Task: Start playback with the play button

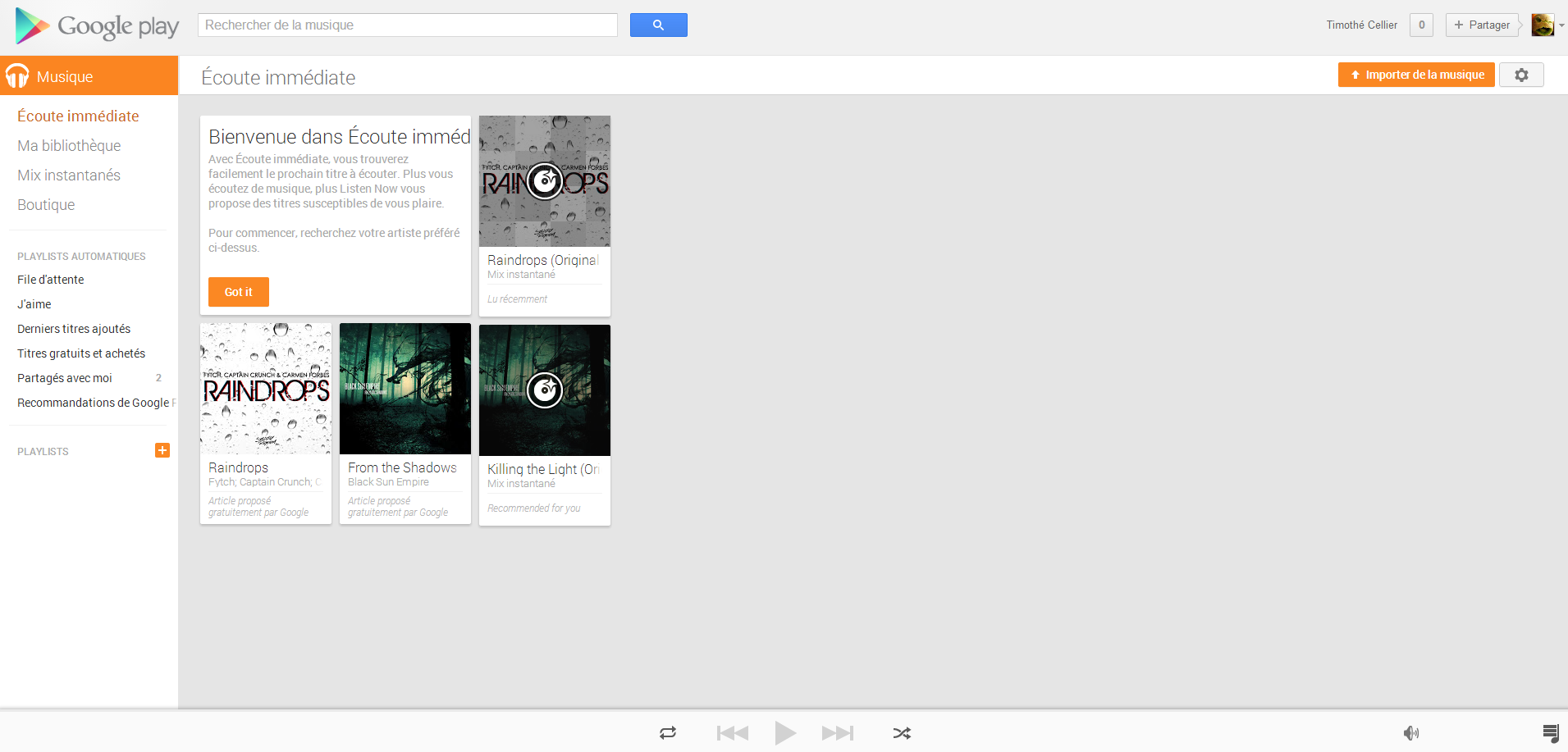Action: click(785, 732)
